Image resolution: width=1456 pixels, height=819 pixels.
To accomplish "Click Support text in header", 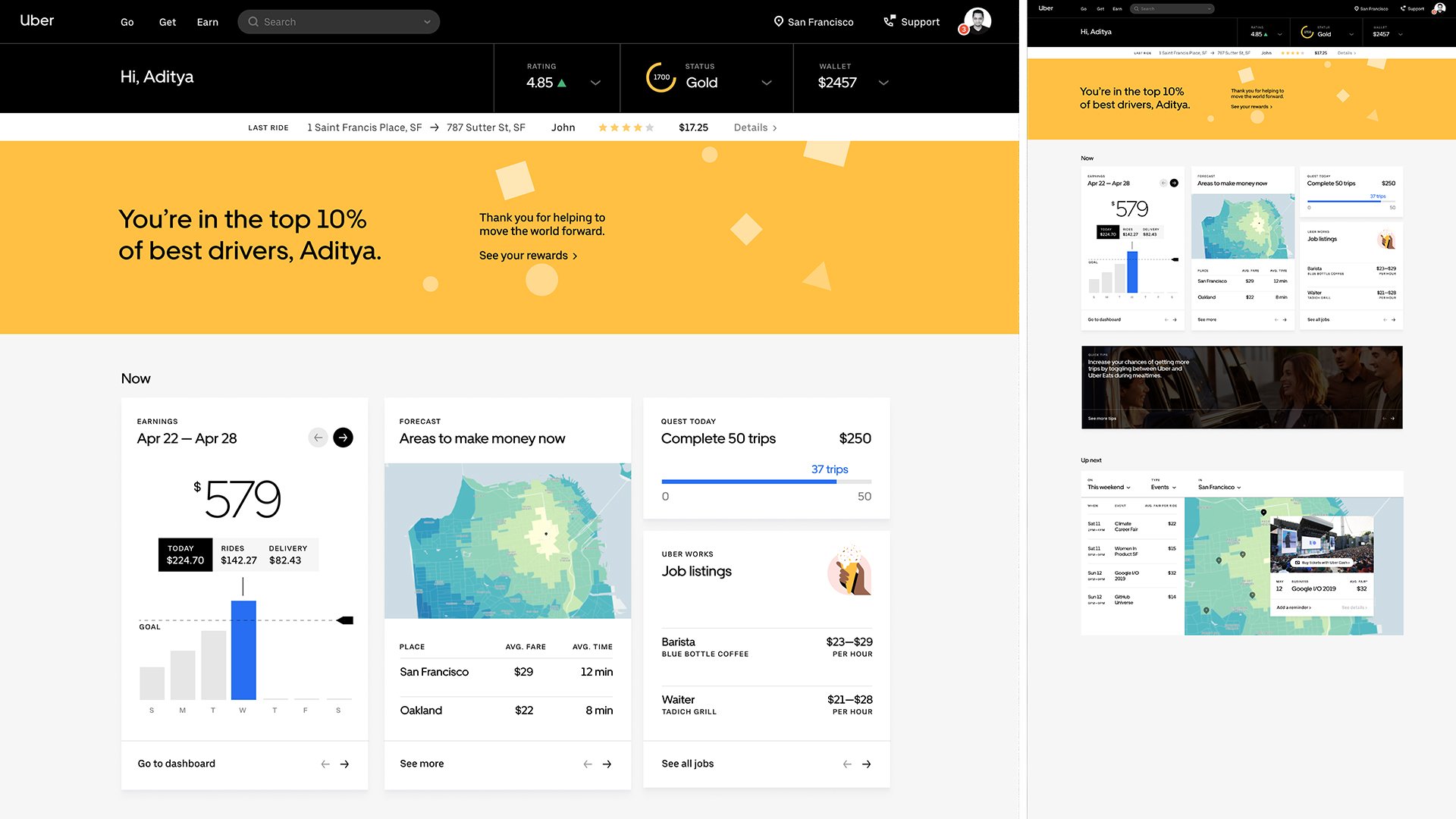I will pos(920,22).
